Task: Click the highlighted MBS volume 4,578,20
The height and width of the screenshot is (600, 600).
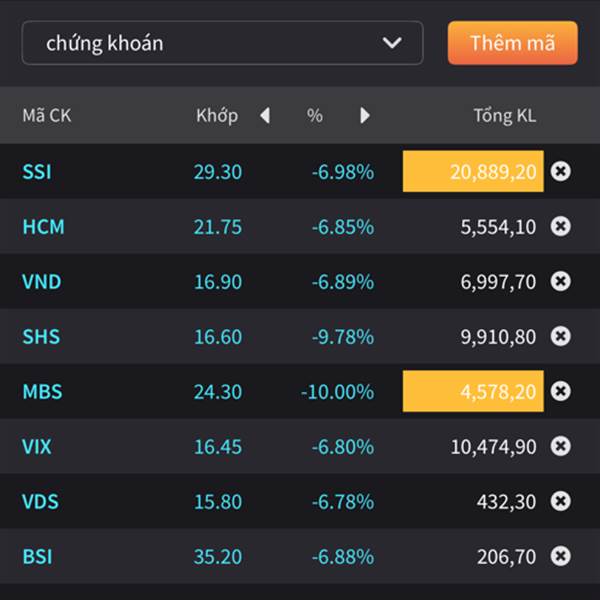Action: pos(473,391)
